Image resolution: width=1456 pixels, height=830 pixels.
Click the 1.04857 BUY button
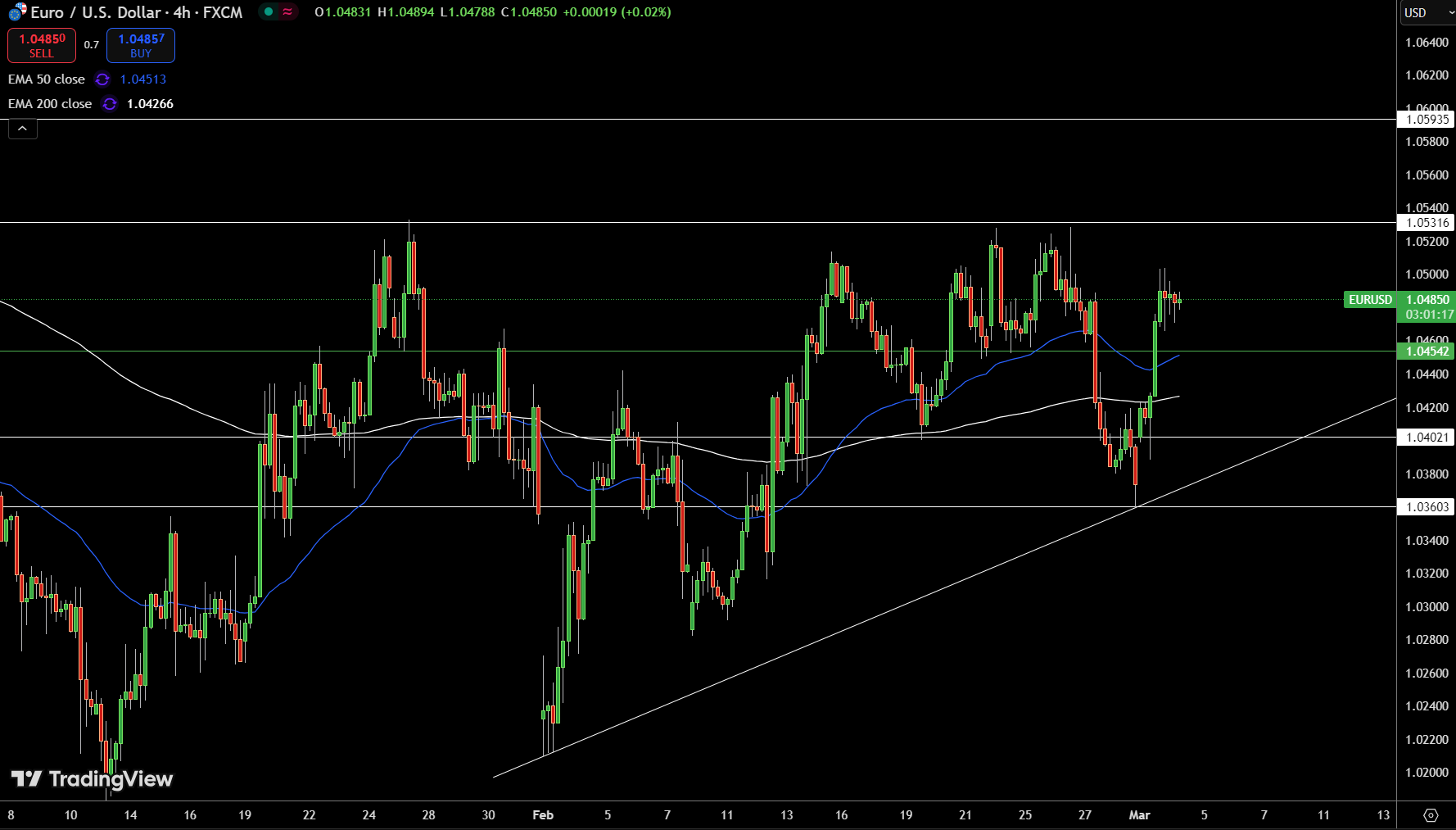click(x=141, y=45)
